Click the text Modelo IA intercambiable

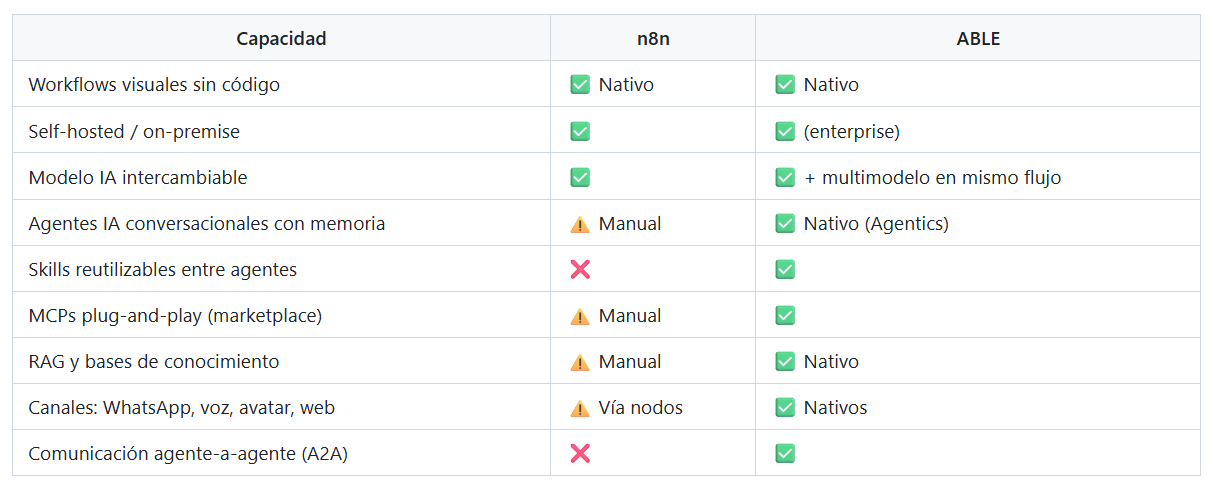(x=138, y=177)
